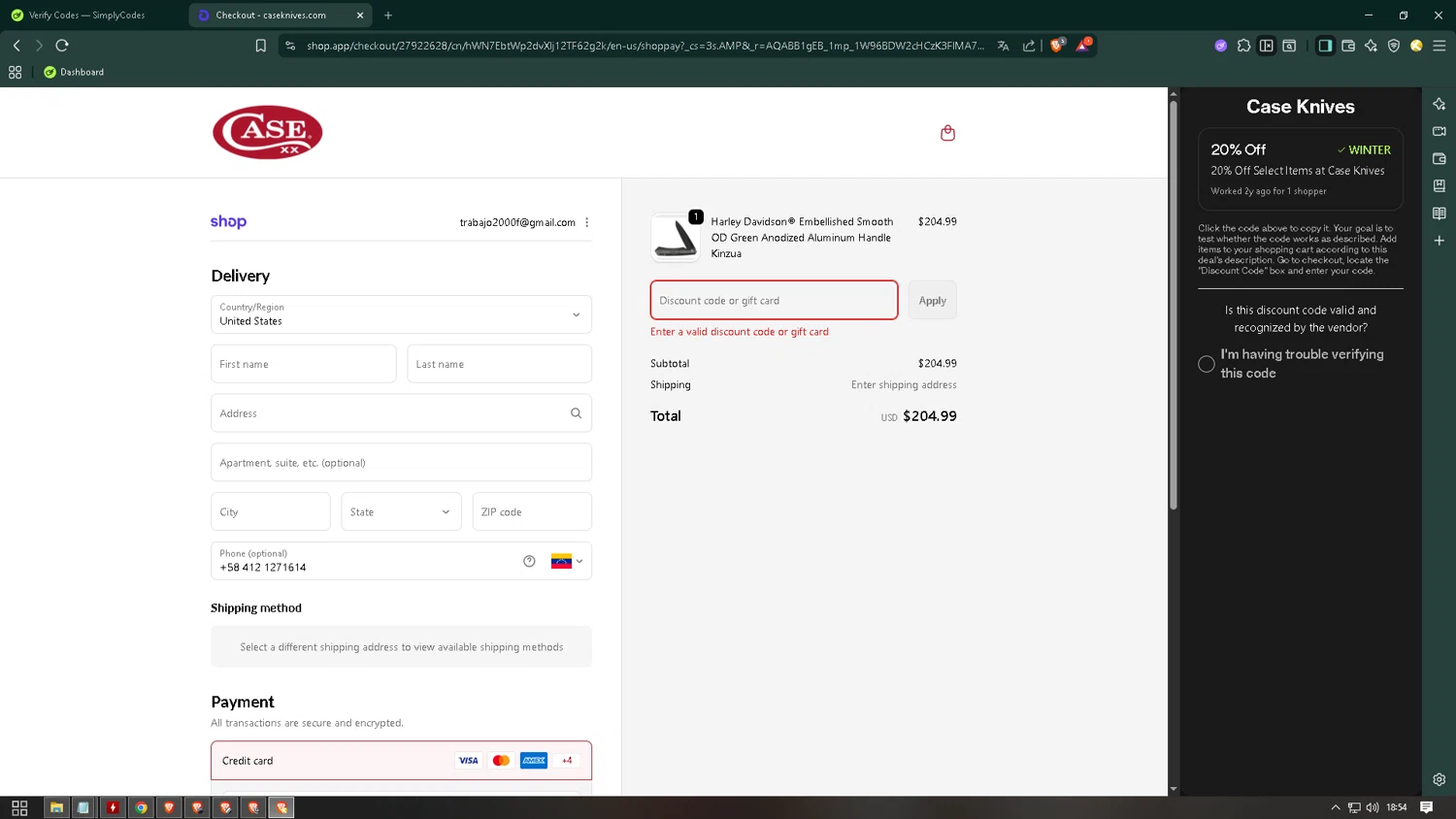Click the page vertical scrollbar
The height and width of the screenshot is (819, 1456).
tap(1173, 305)
